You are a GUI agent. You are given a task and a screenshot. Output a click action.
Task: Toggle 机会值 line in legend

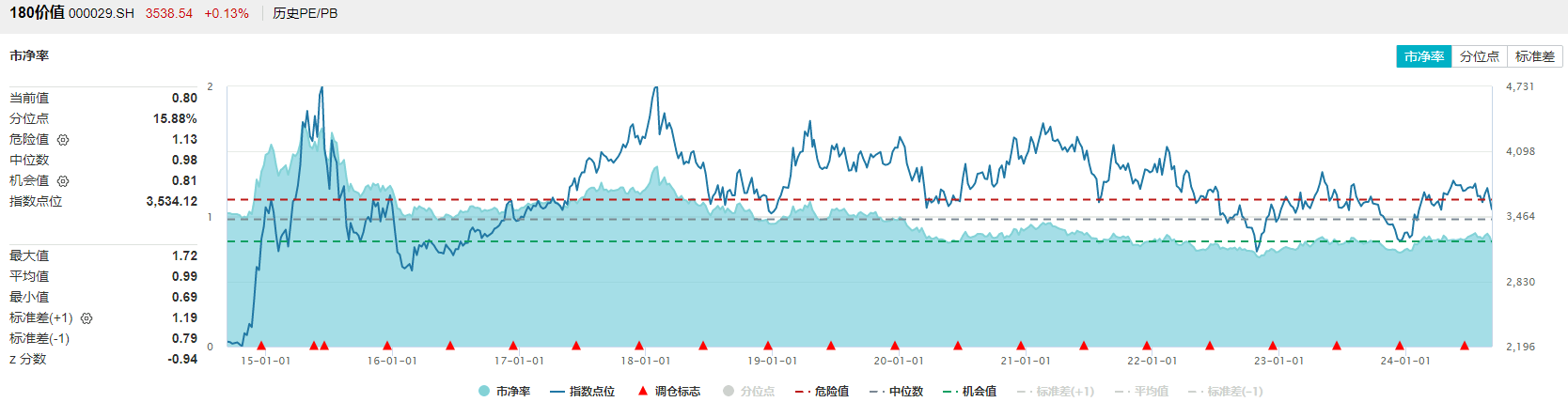click(x=970, y=392)
